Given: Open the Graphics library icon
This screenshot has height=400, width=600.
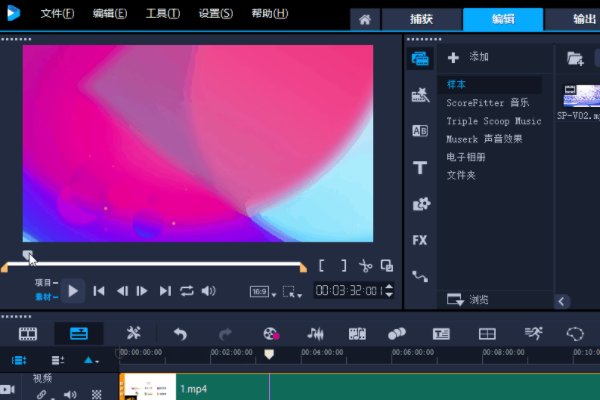Looking at the screenshot, I should (x=421, y=204).
